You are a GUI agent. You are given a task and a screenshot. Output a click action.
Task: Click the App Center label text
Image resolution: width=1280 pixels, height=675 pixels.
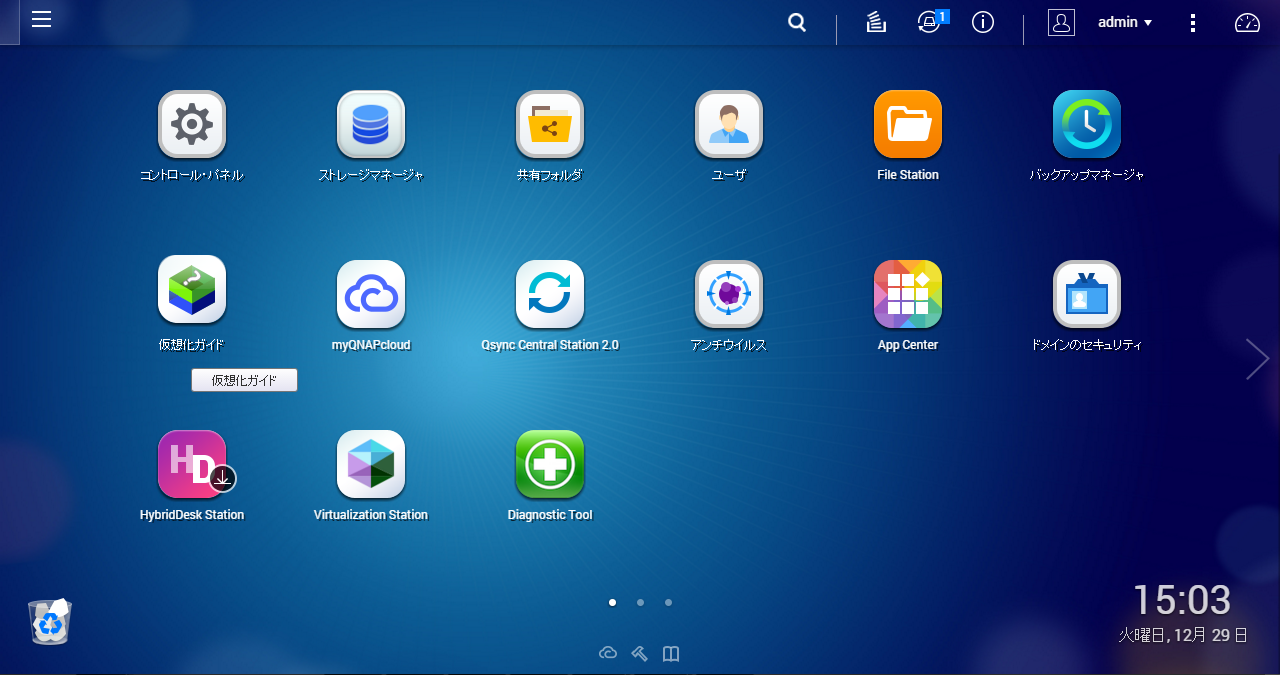[x=908, y=345]
